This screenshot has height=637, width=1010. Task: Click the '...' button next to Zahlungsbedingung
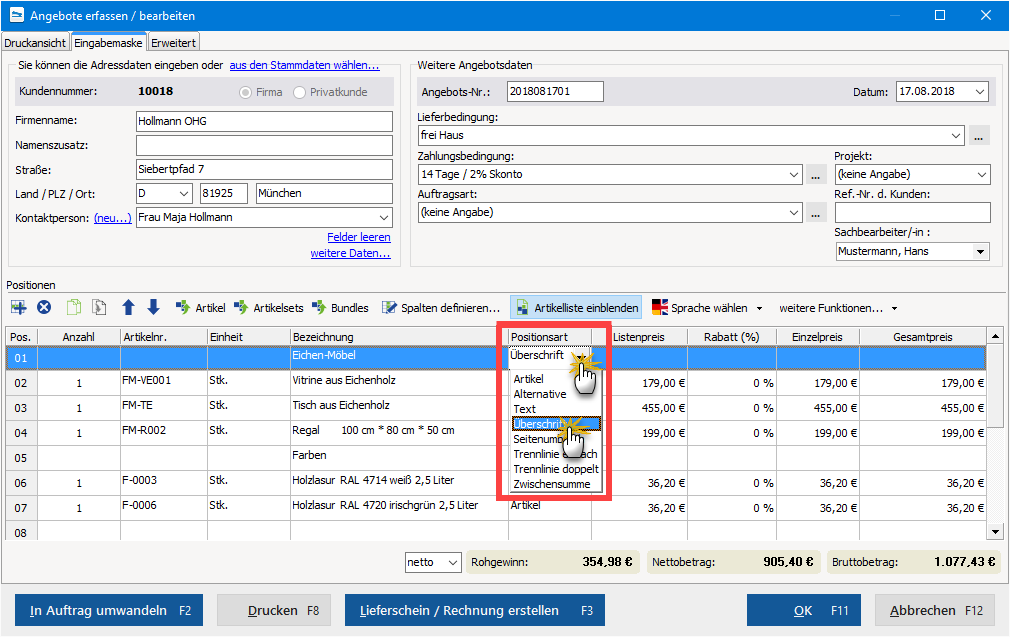tap(815, 174)
